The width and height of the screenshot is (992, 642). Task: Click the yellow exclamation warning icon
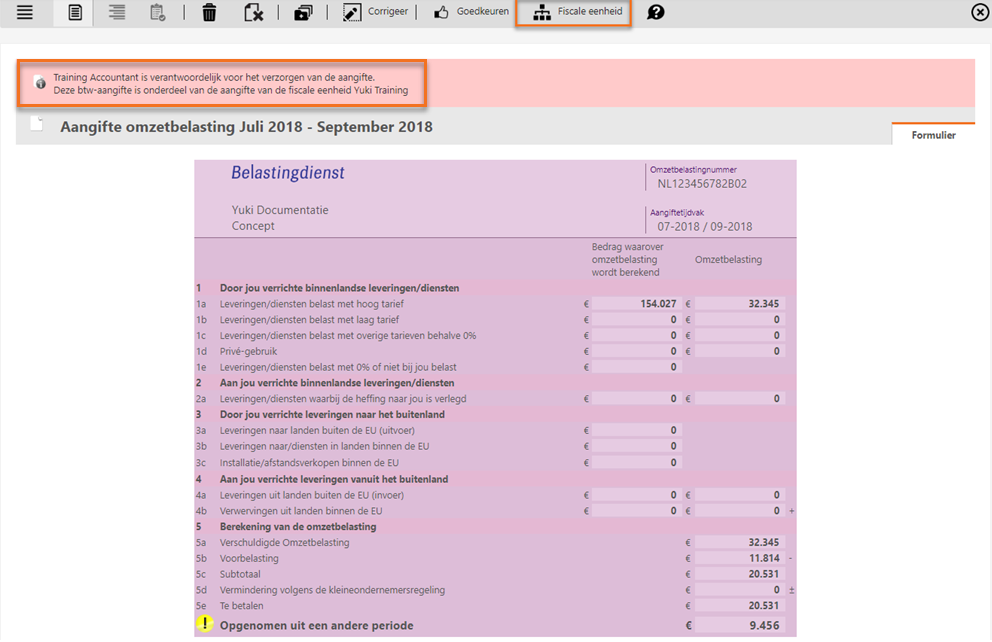click(x=204, y=624)
